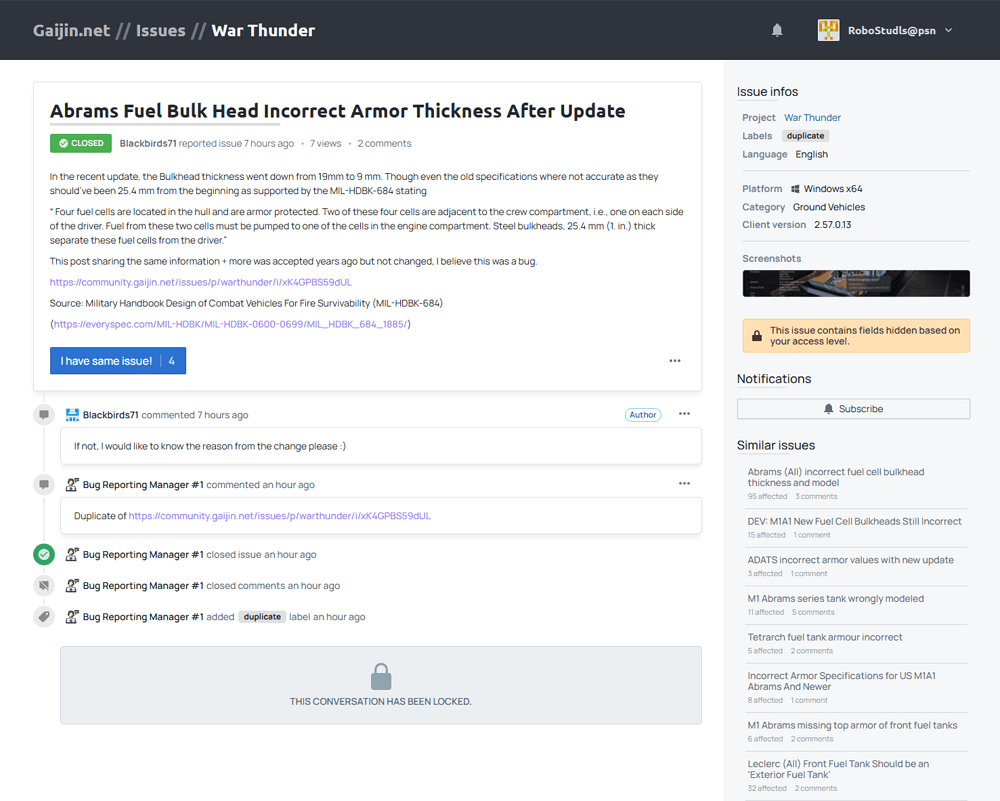Open three-dot menu on Blackbirds71's comment
1000x801 pixels.
[x=684, y=414]
